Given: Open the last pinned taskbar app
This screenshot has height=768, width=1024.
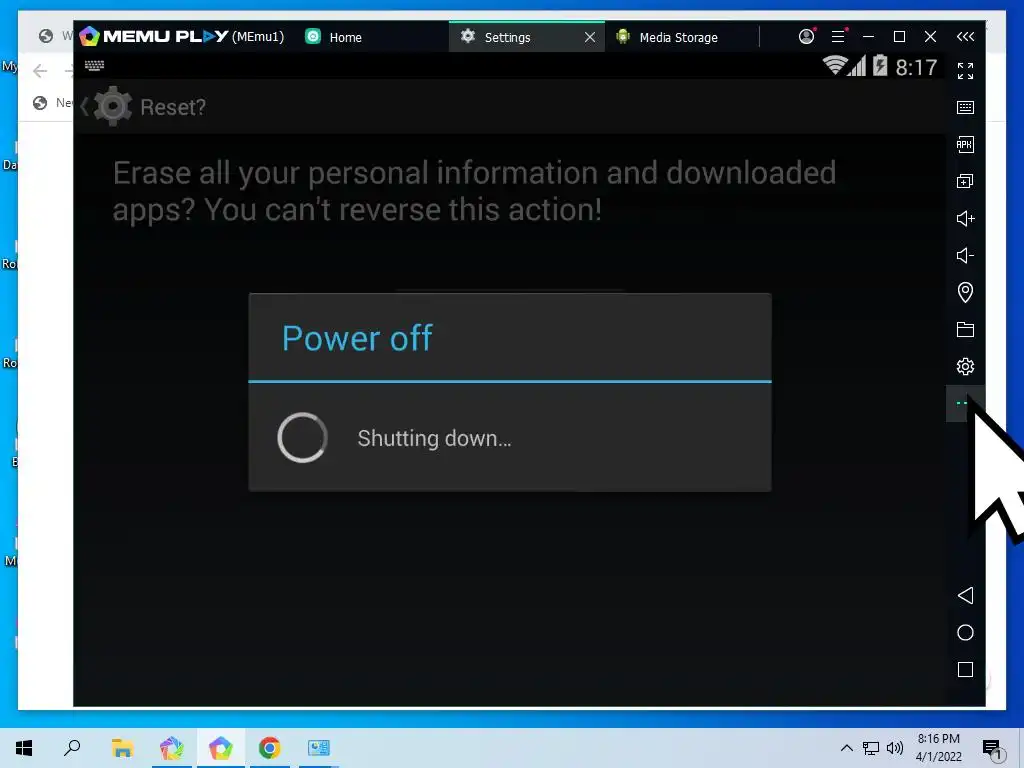Looking at the screenshot, I should (319, 748).
